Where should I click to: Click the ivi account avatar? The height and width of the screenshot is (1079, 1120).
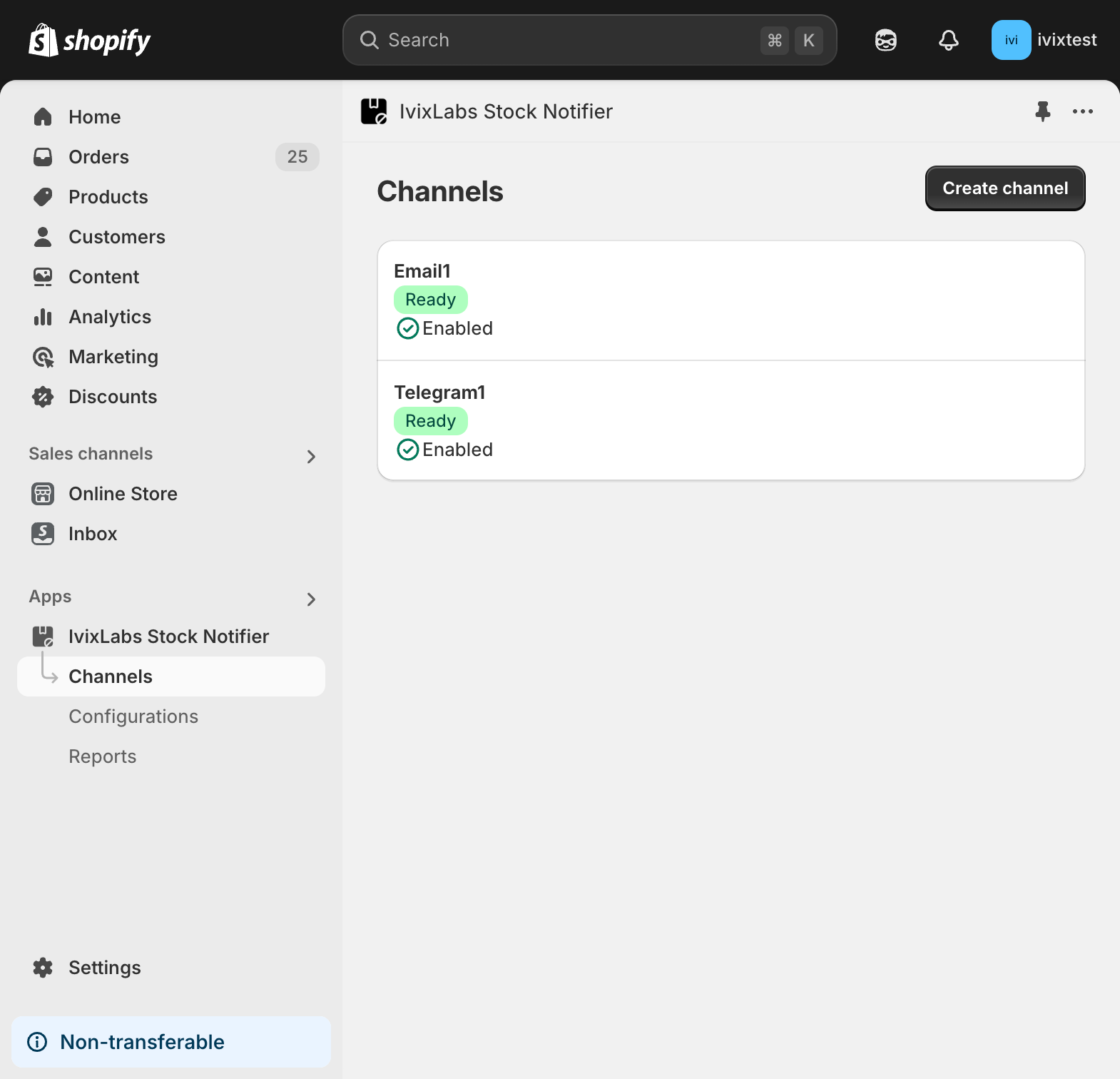click(1011, 40)
